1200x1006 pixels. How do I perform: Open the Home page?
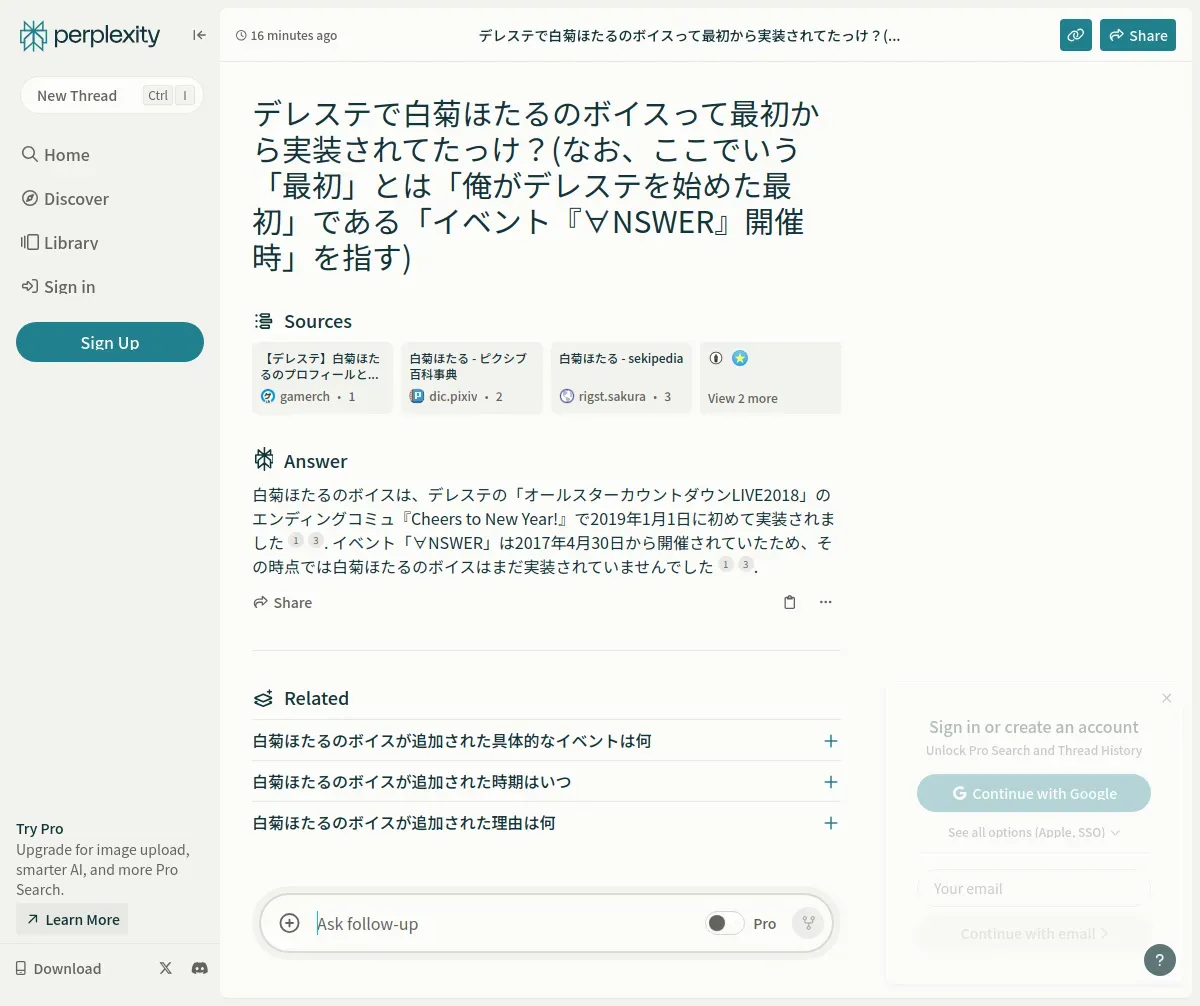[x=56, y=154]
